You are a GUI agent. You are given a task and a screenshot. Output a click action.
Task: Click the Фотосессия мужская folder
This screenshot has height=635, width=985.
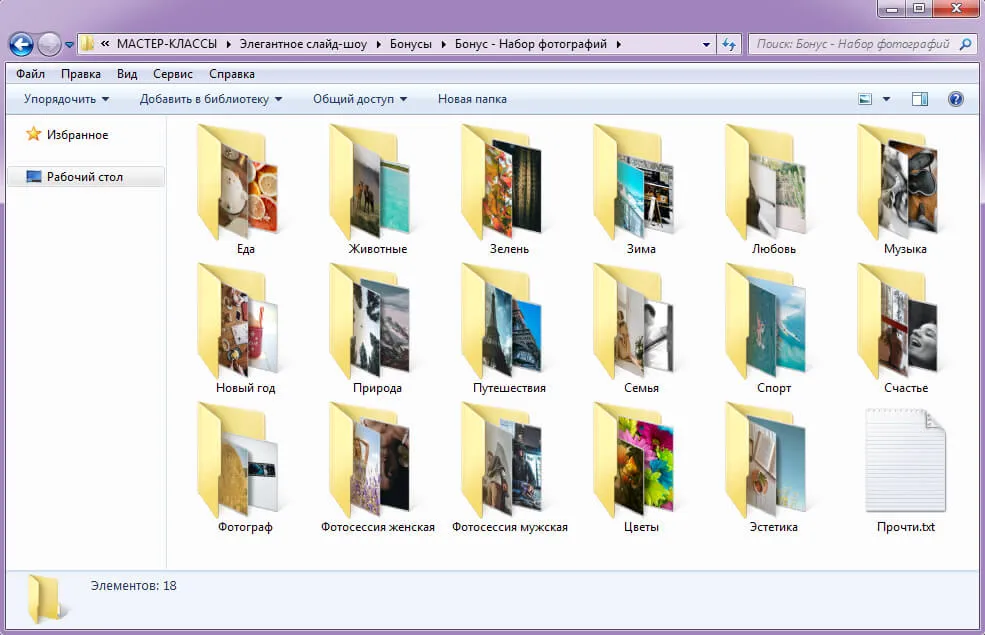(x=509, y=467)
